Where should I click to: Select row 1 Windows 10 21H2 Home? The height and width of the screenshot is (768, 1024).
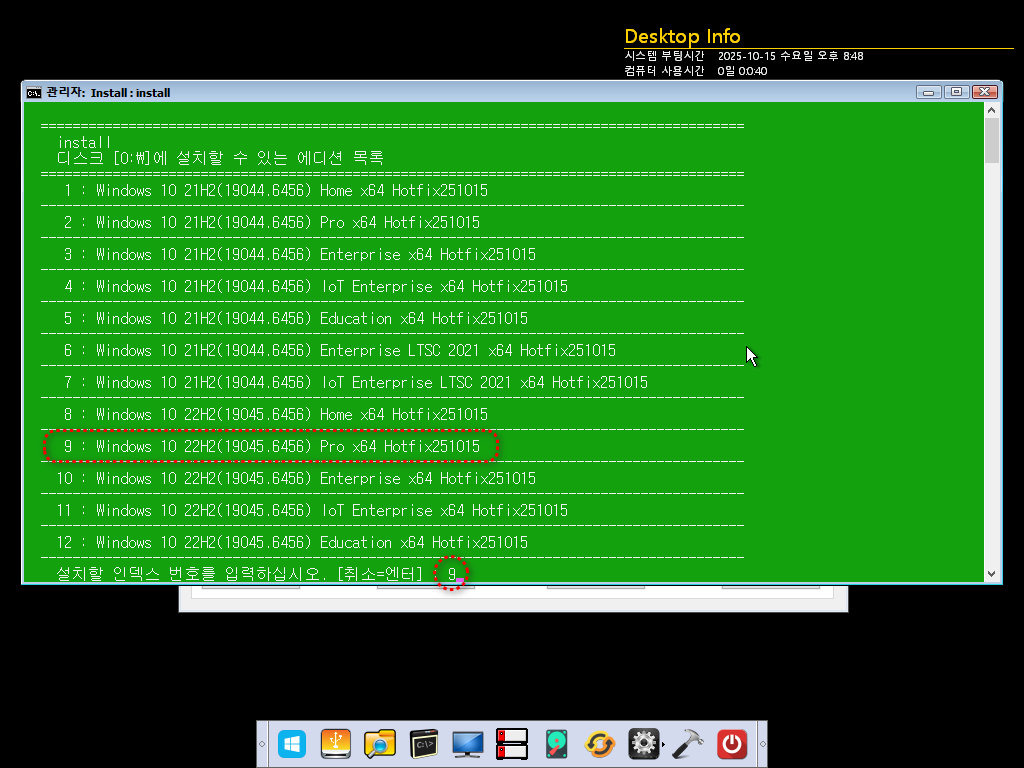click(276, 191)
